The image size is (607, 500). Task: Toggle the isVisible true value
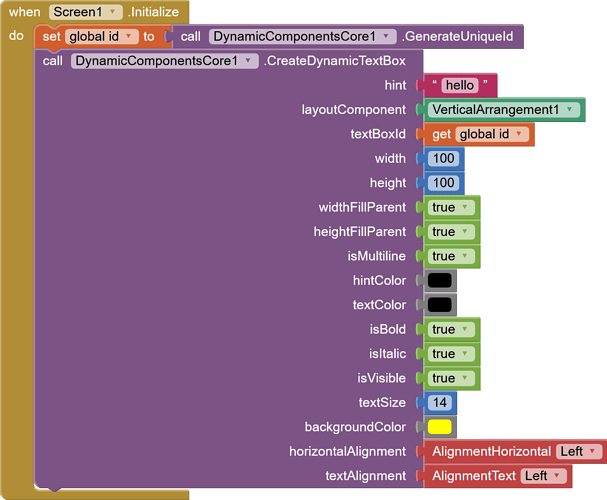point(451,378)
